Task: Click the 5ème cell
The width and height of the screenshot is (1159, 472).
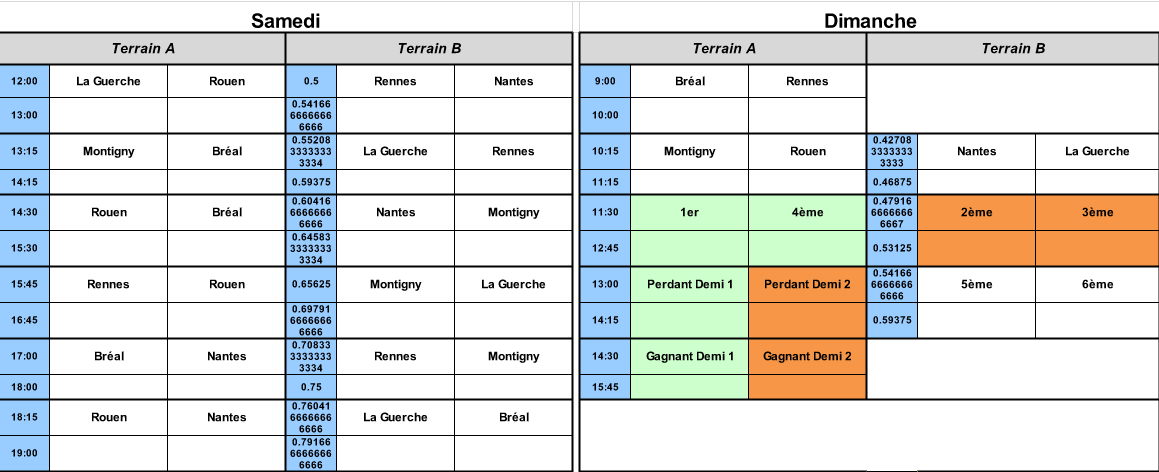Action: (976, 284)
